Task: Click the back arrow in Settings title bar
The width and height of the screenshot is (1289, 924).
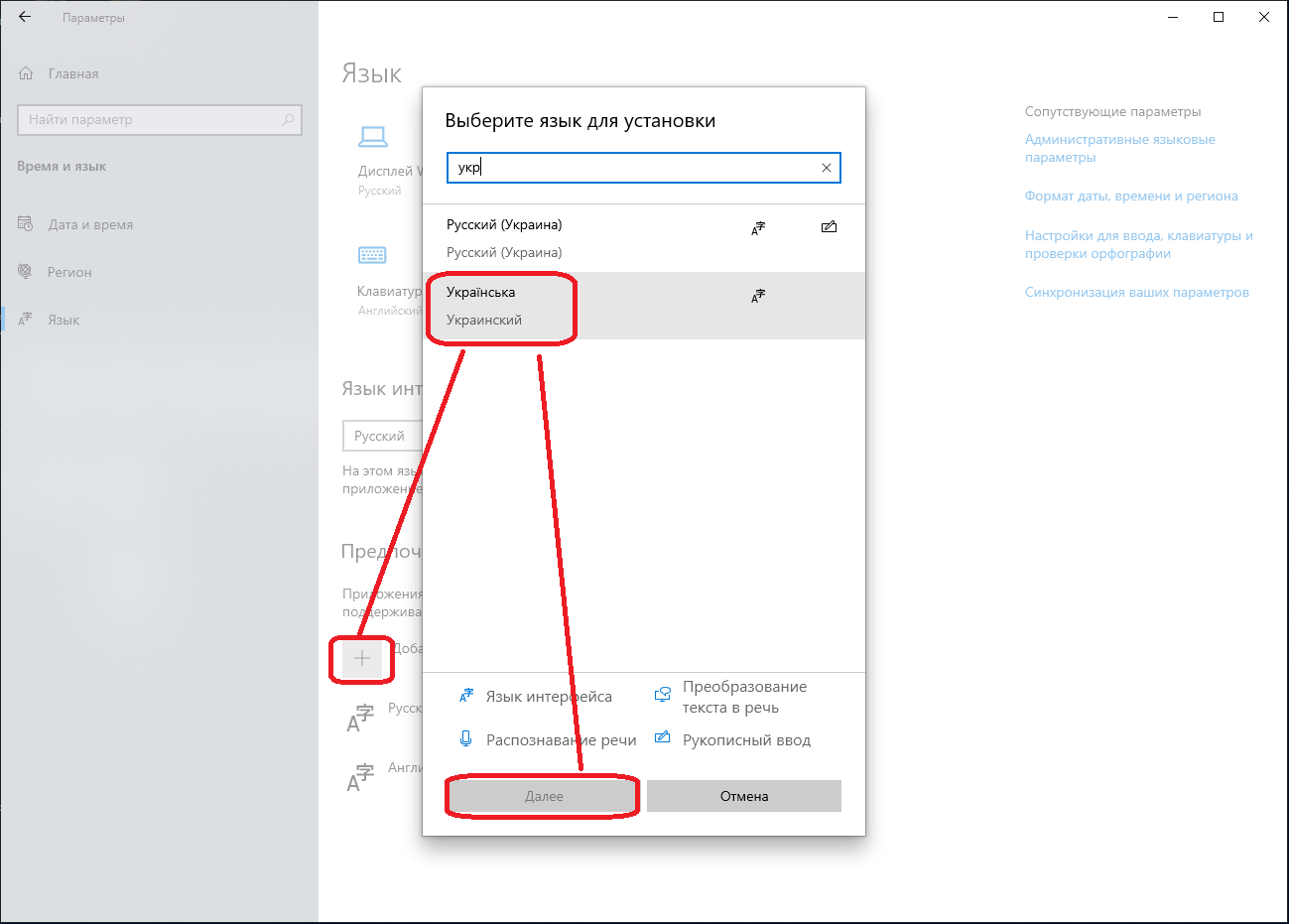Action: tap(25, 17)
